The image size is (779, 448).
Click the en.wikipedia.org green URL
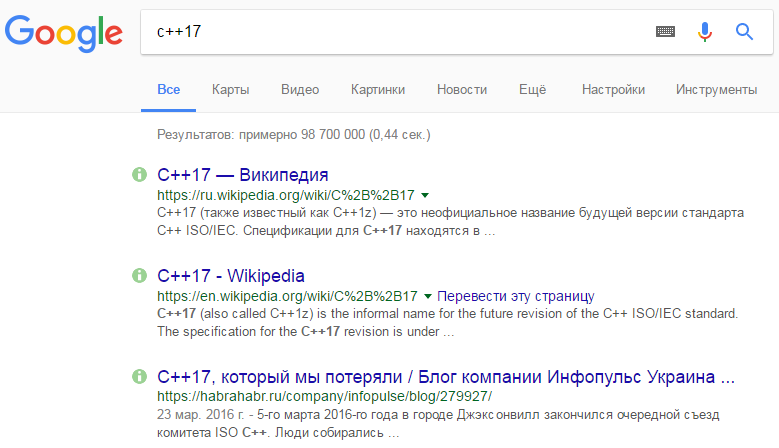tap(287, 297)
